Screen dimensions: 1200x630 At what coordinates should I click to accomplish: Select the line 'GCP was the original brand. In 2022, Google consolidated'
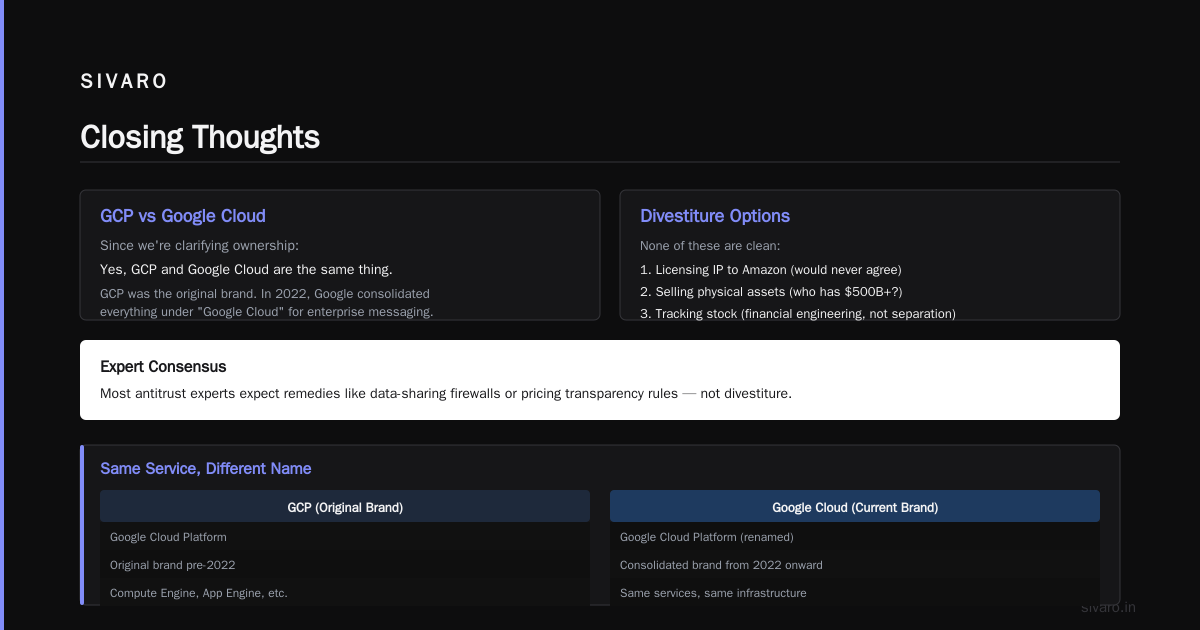point(265,294)
